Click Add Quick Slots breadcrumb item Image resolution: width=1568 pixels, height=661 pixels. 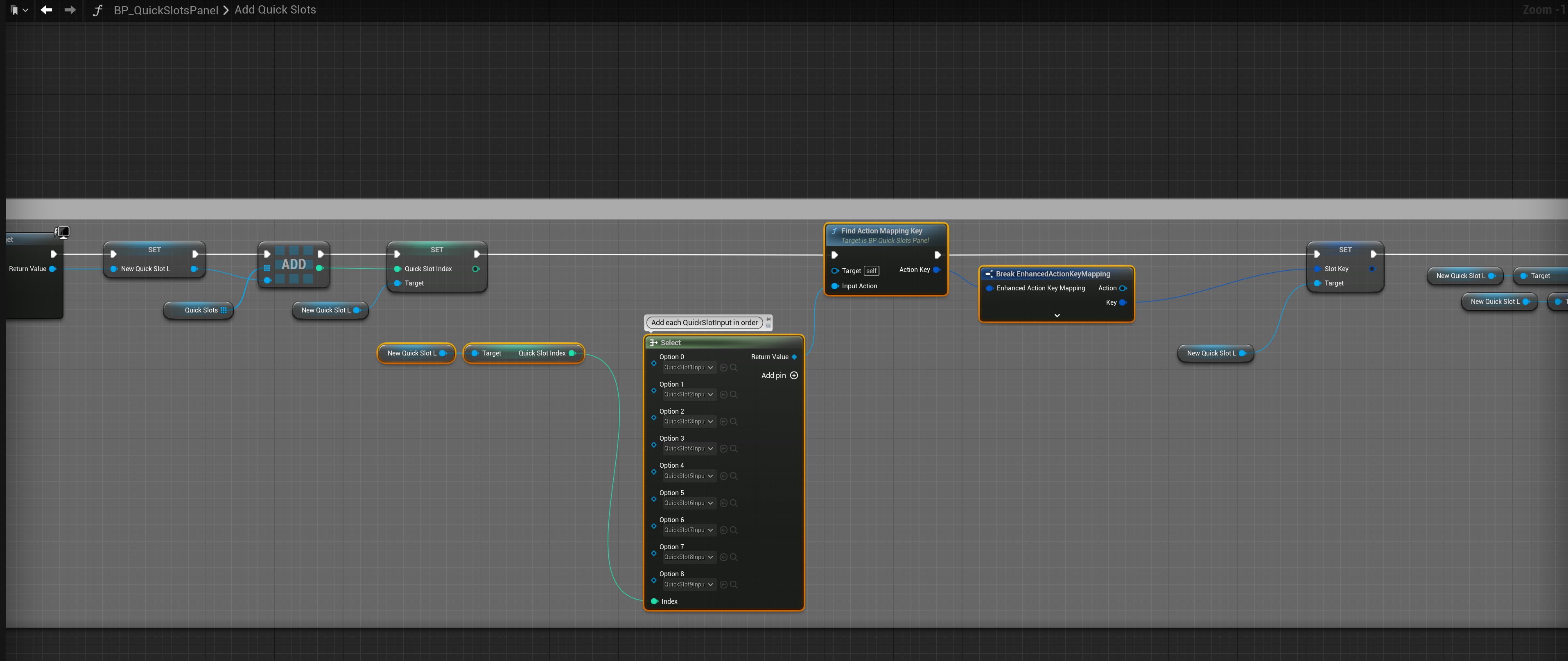[x=275, y=10]
